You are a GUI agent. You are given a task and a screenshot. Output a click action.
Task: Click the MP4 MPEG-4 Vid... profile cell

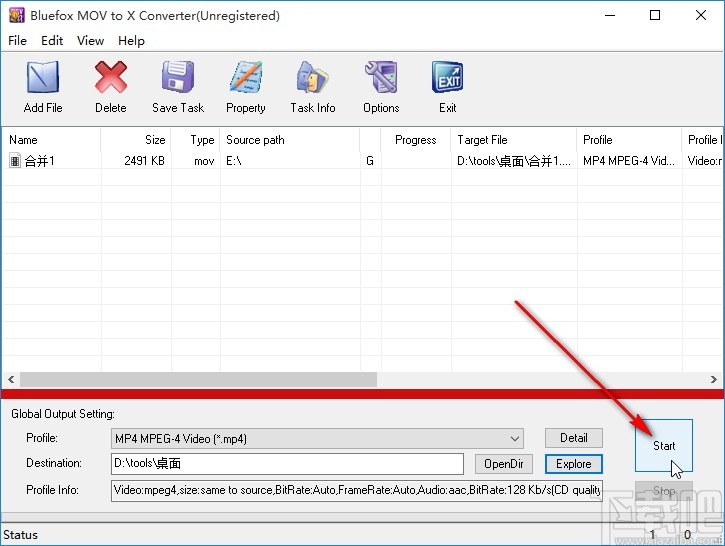coord(629,161)
